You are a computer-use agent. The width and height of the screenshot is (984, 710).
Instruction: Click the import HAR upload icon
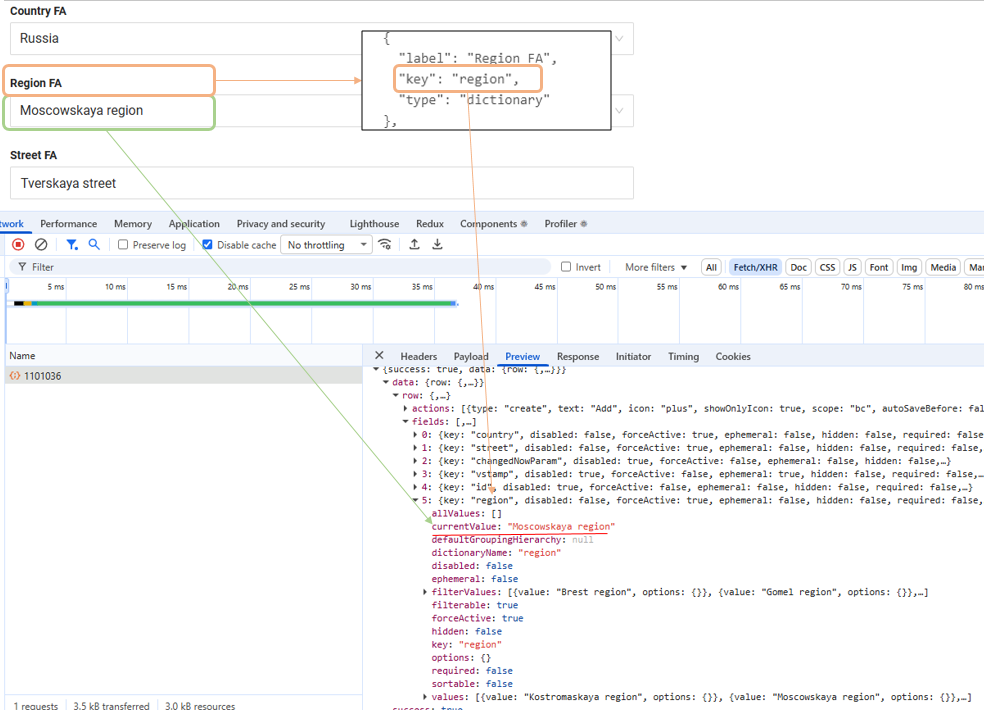click(414, 245)
